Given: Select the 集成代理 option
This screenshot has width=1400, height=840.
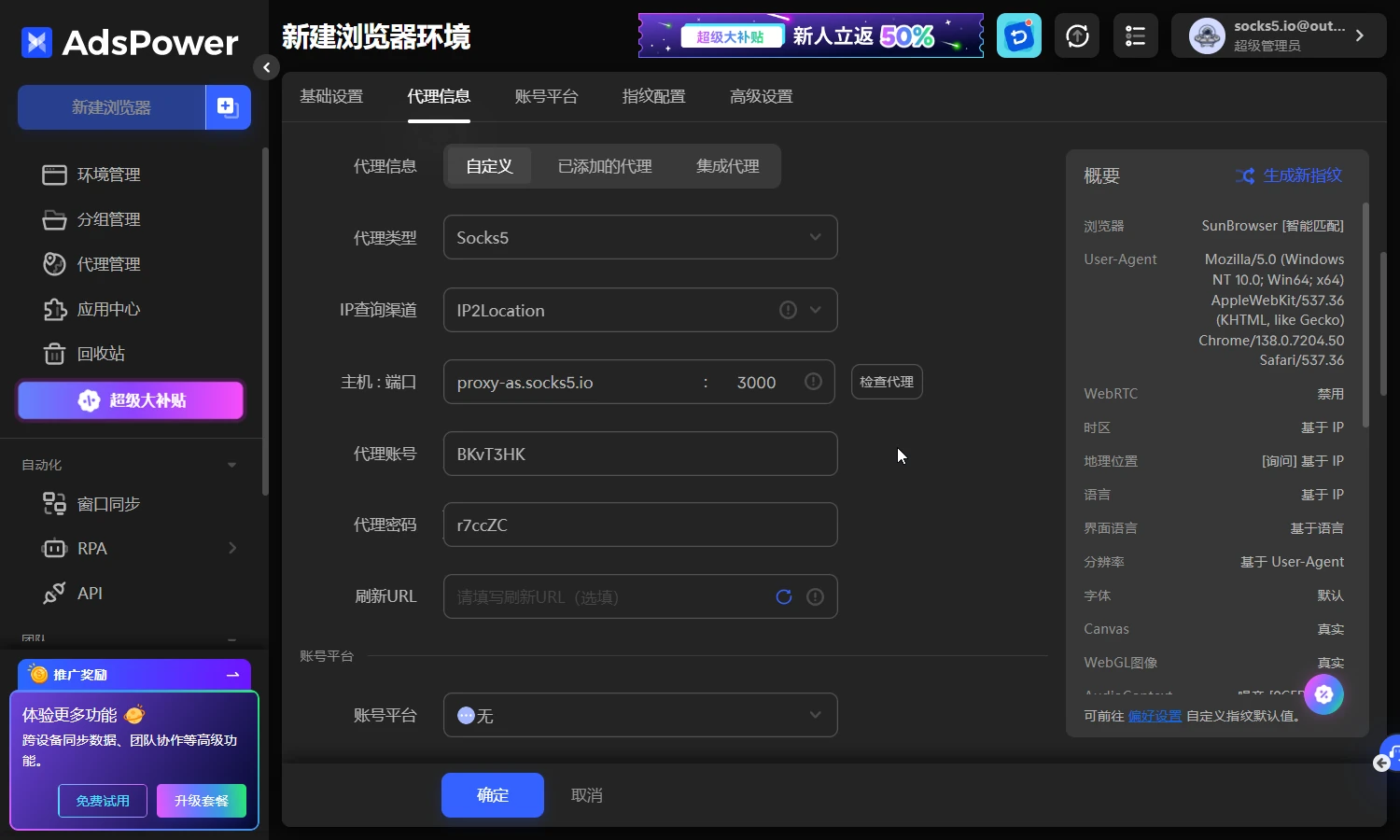Looking at the screenshot, I should [728, 166].
